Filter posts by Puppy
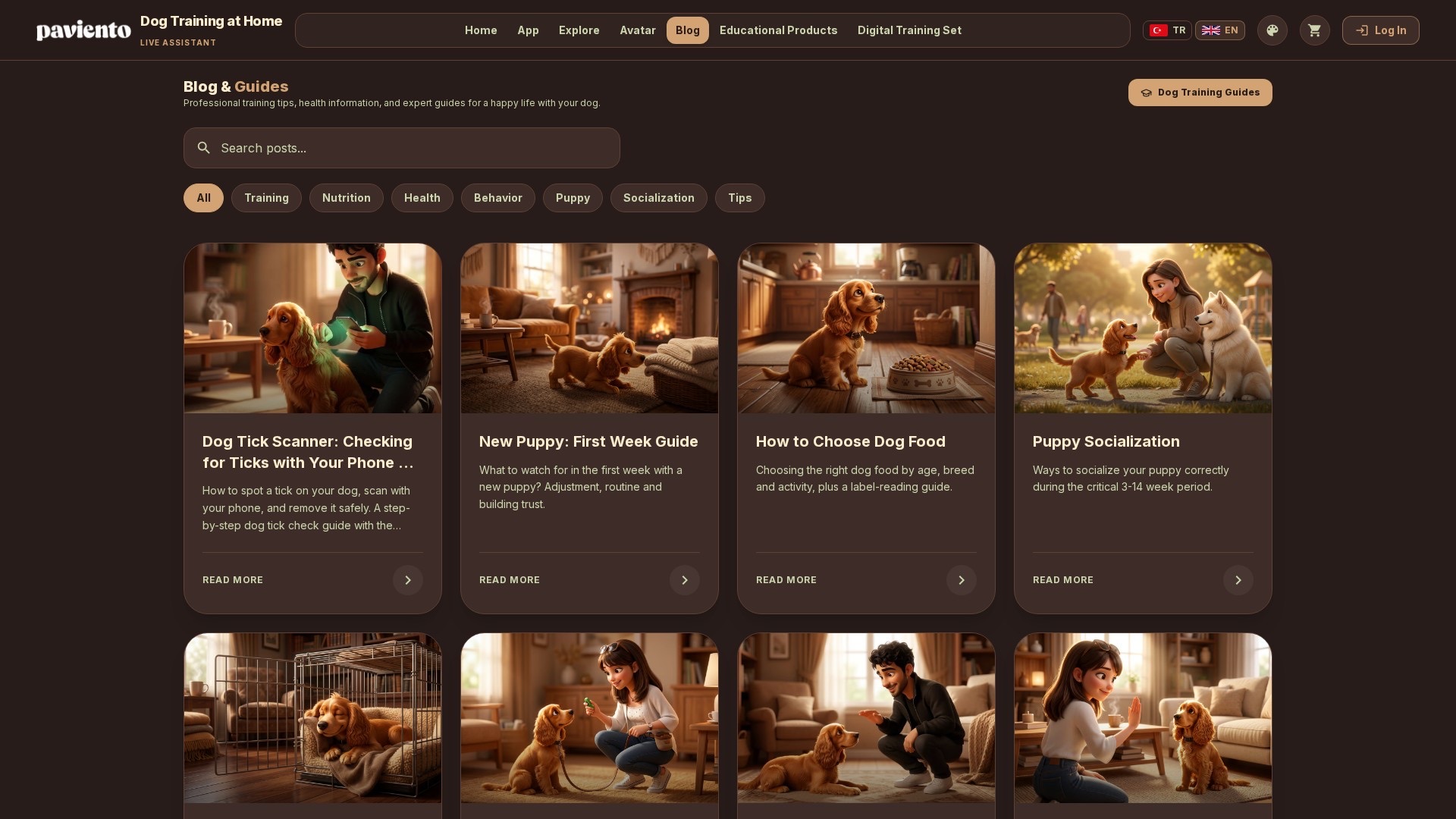 (x=573, y=198)
